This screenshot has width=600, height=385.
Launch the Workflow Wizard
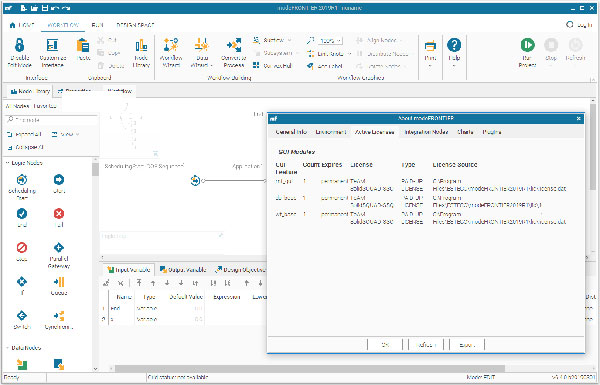click(x=171, y=53)
